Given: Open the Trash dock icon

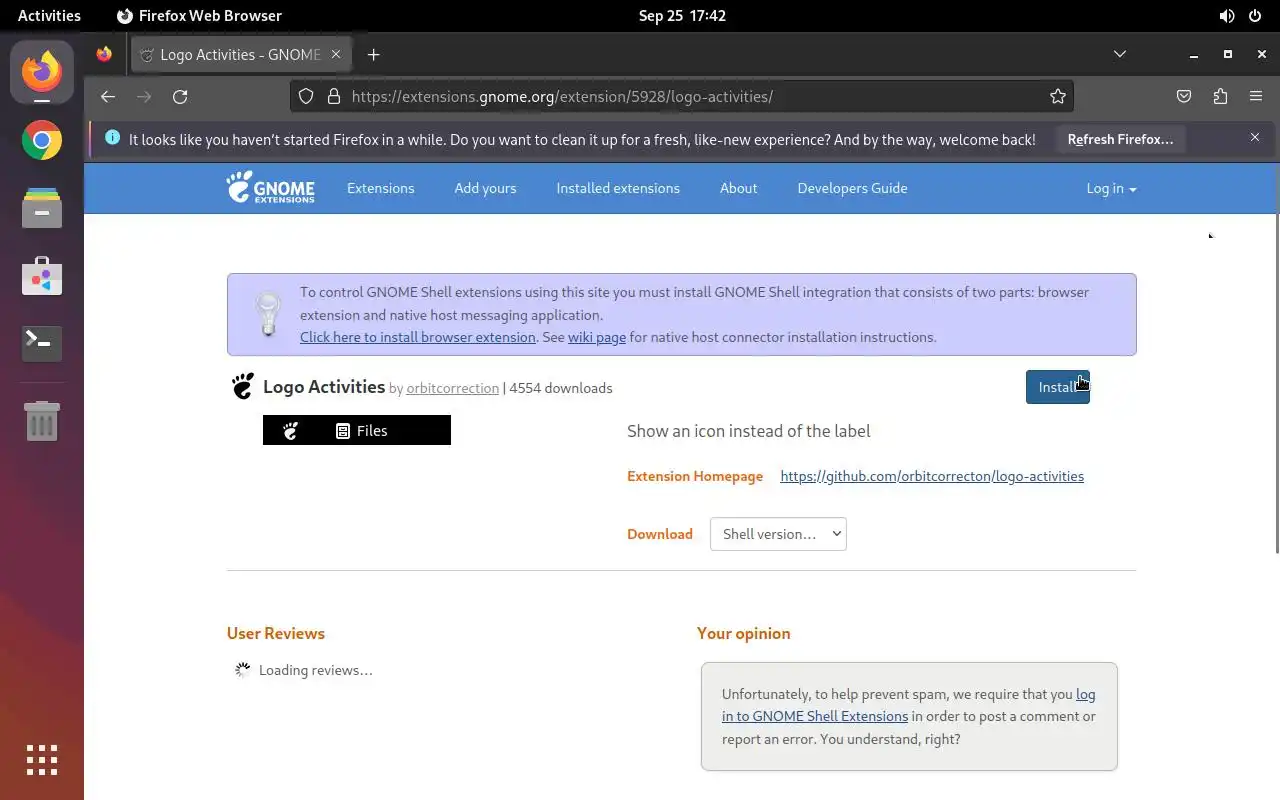Looking at the screenshot, I should coord(42,420).
